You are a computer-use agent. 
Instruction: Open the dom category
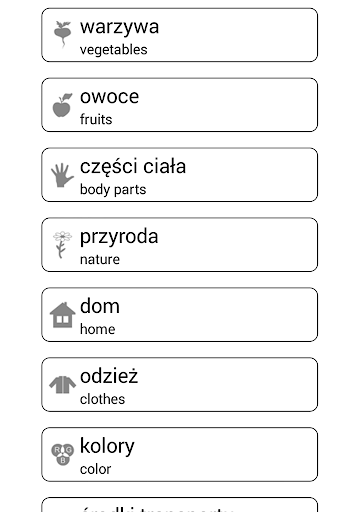179,315
